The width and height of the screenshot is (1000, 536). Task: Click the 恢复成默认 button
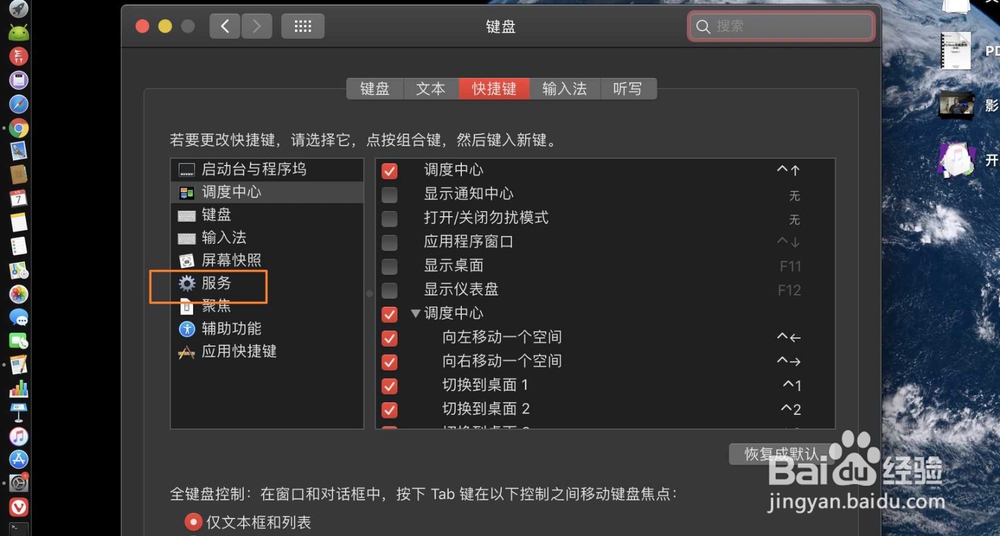(782, 454)
